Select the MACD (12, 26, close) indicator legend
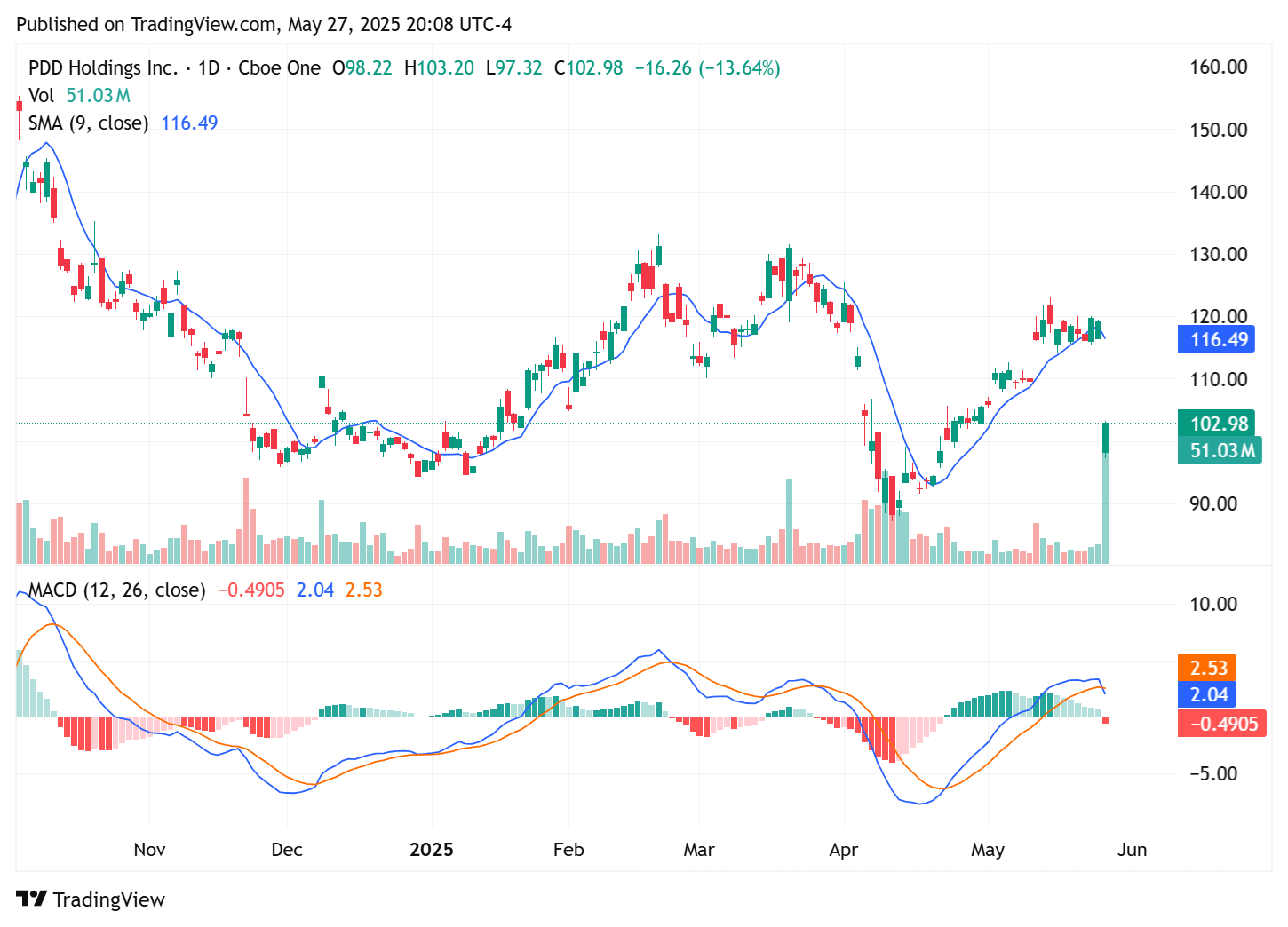 pyautogui.click(x=116, y=590)
